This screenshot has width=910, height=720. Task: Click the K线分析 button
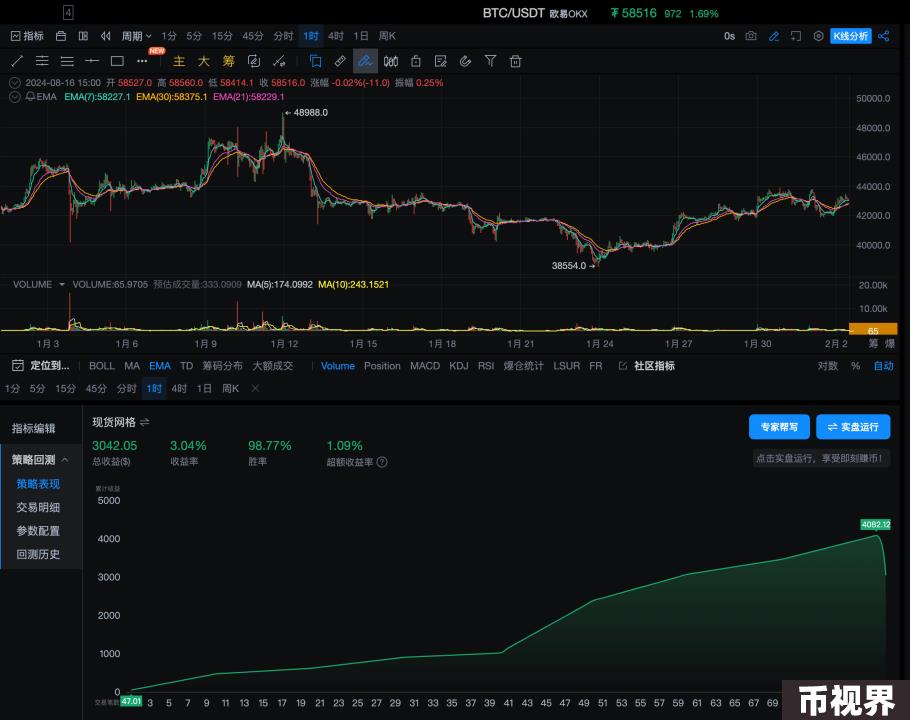click(851, 36)
